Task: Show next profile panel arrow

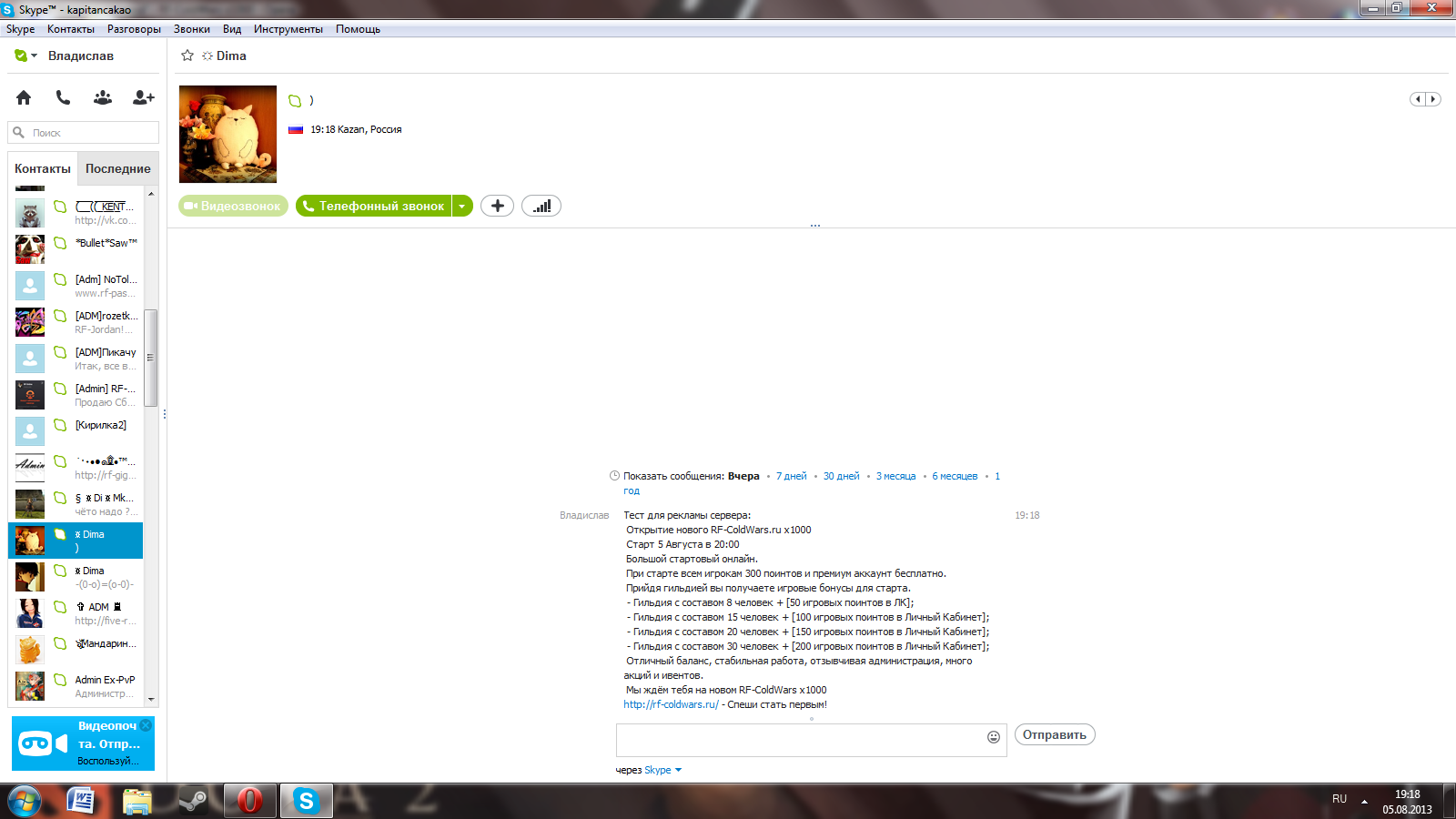Action: click(1433, 99)
